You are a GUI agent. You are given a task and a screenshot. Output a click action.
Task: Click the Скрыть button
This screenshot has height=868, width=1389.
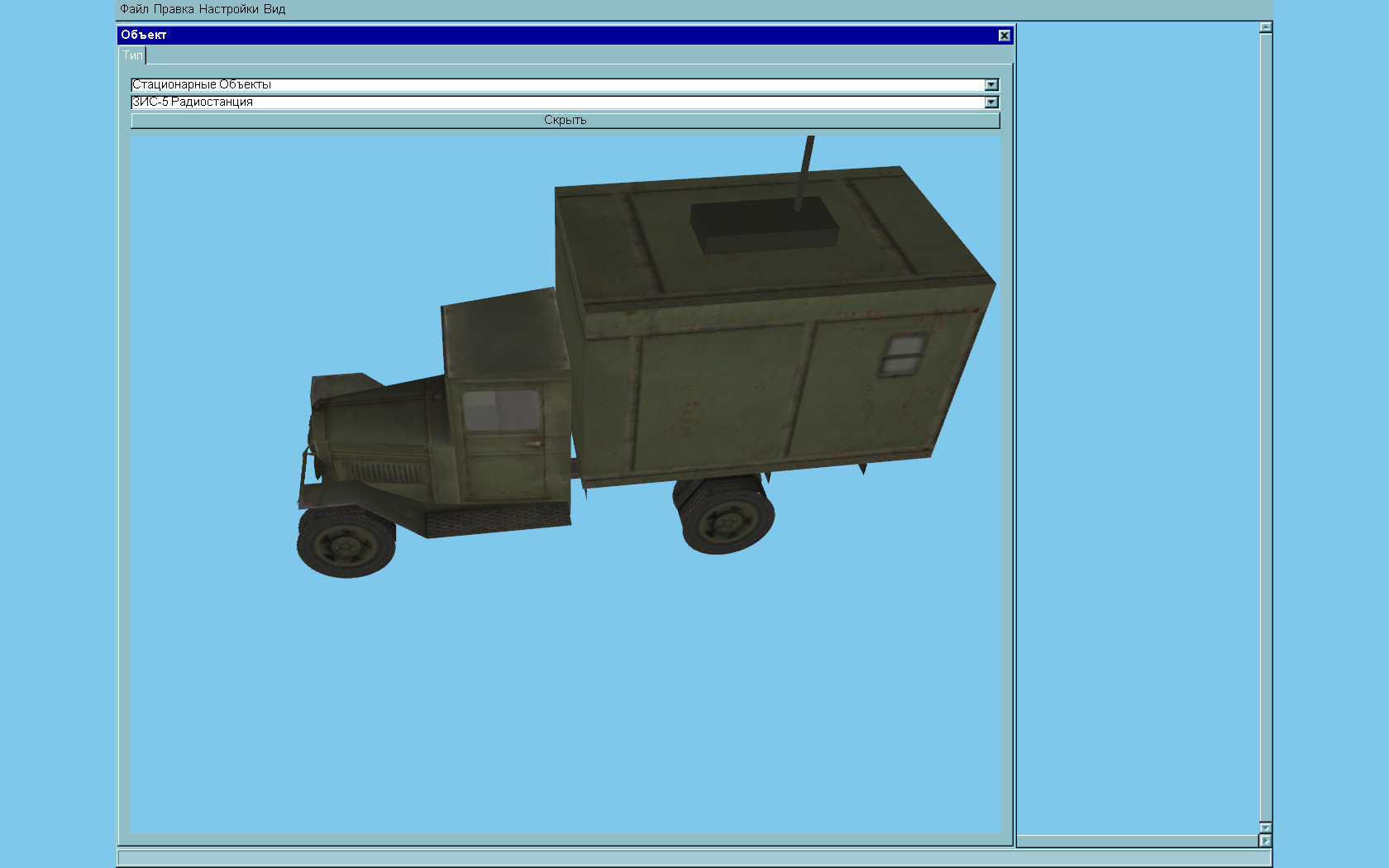point(566,121)
